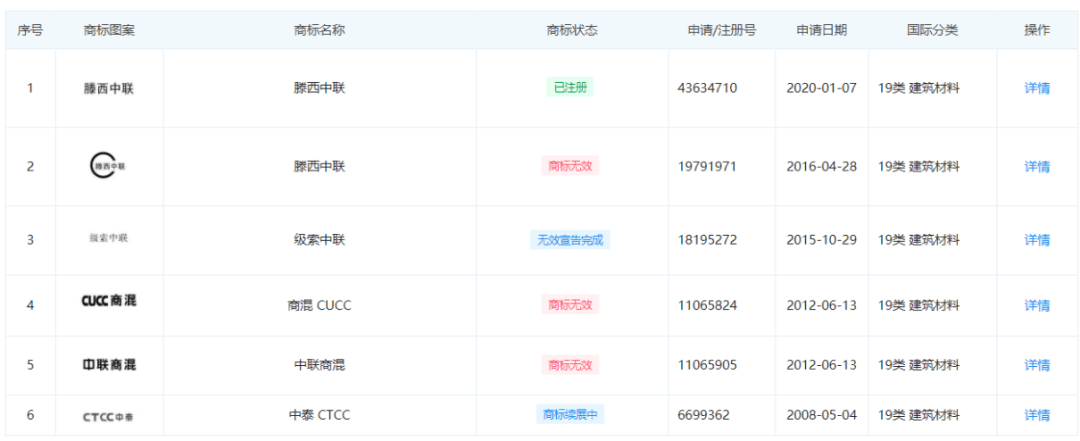Click the CTCC中泰 trademark image

coord(108,416)
